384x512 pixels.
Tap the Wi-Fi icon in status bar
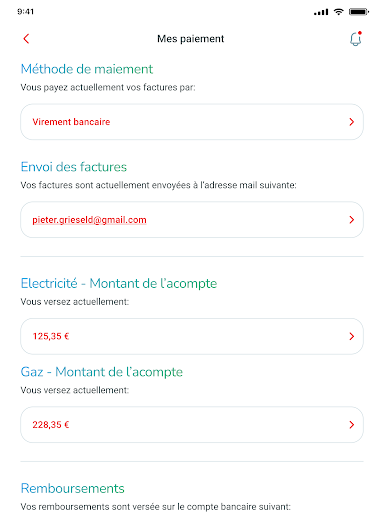pyautogui.click(x=338, y=12)
